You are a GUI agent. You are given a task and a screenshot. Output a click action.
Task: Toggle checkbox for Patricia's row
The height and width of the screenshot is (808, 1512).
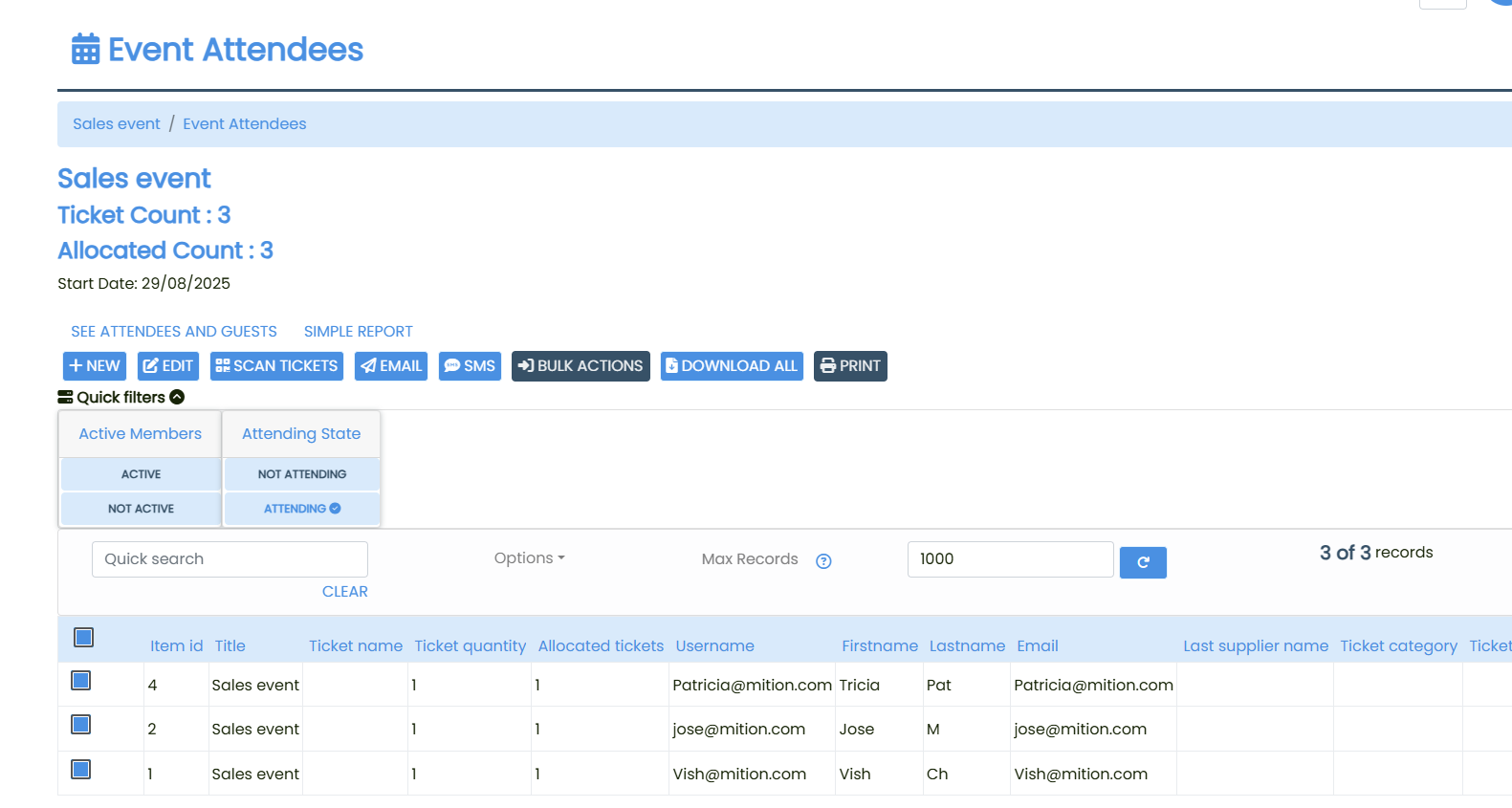click(81, 680)
